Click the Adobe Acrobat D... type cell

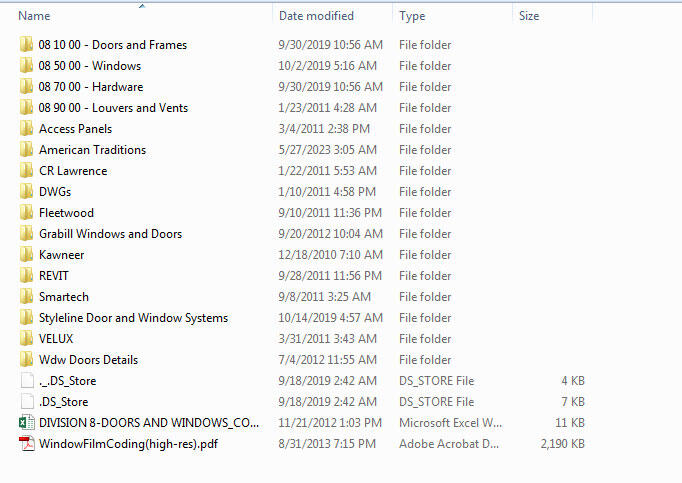[x=449, y=444]
